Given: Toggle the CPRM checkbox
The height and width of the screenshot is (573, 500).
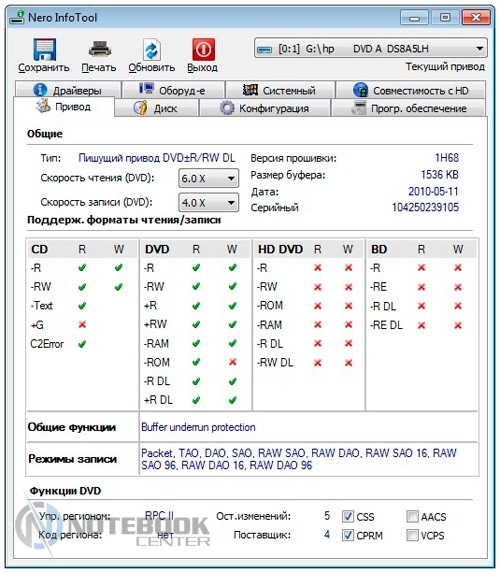Looking at the screenshot, I should pos(348,535).
